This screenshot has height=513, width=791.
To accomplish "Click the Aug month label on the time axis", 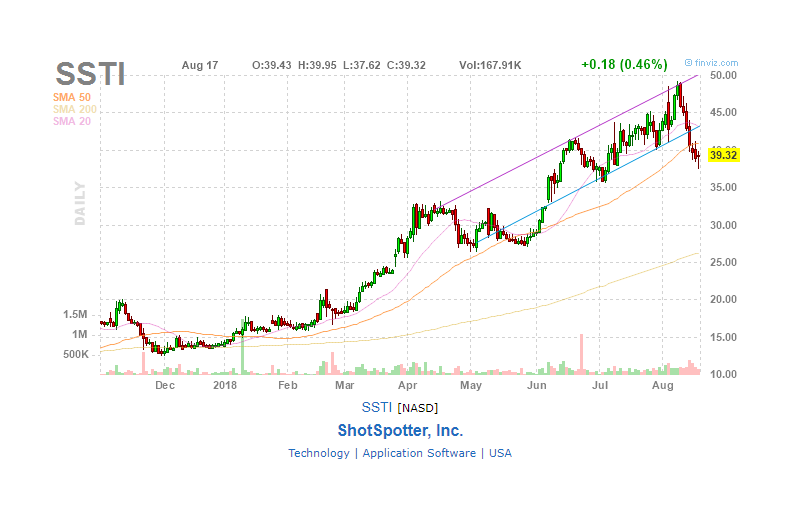I will [663, 385].
